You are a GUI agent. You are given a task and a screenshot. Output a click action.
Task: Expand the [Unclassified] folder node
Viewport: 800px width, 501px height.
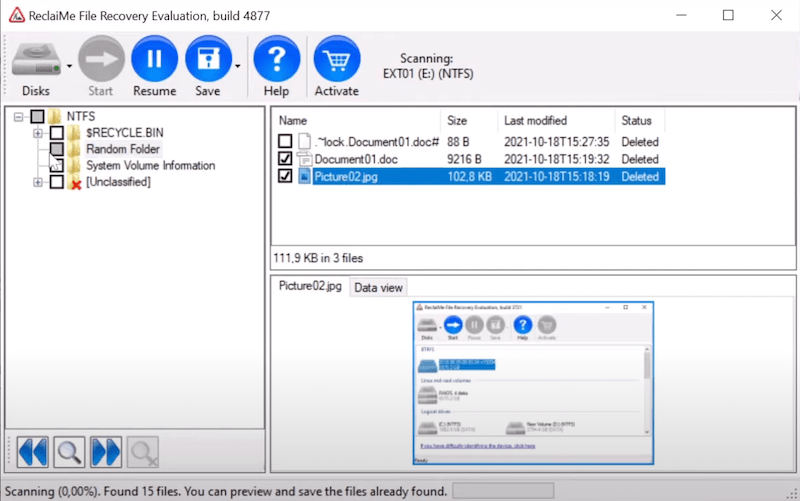pyautogui.click(x=38, y=182)
